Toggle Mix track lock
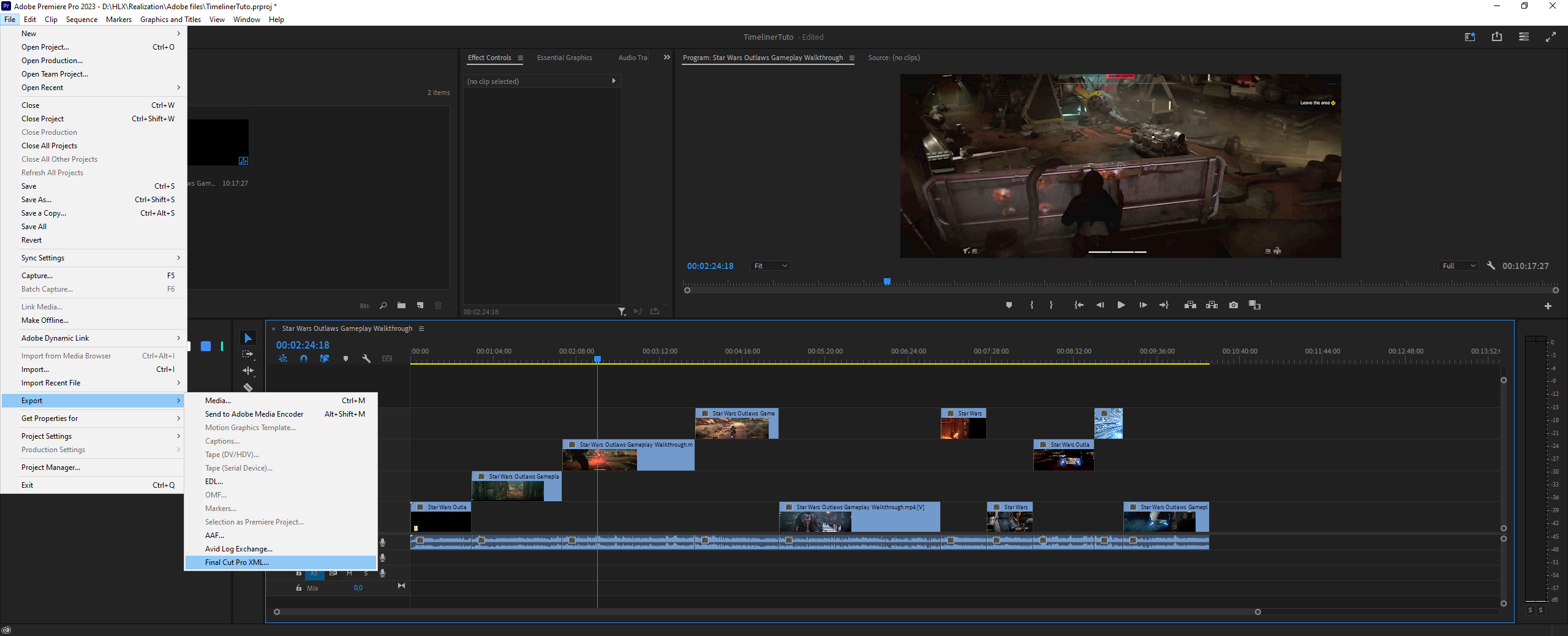This screenshot has height=636, width=1568. click(299, 588)
